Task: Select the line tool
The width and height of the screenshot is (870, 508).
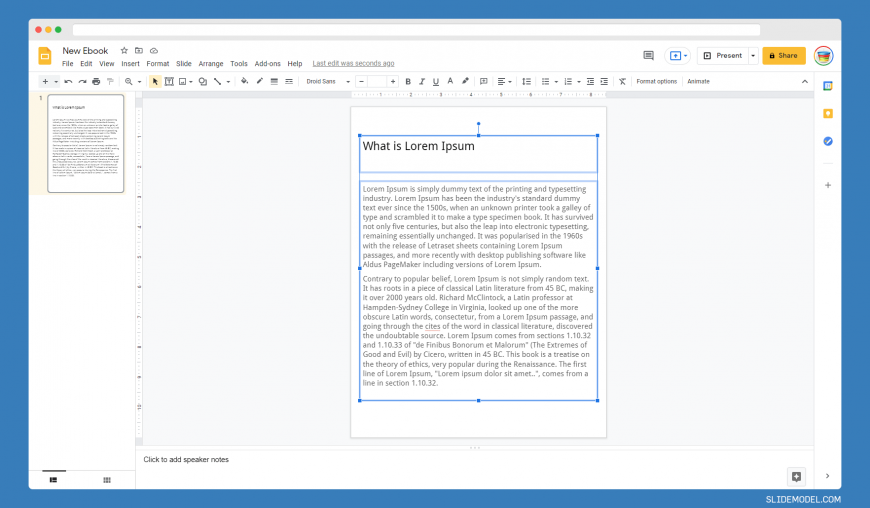Action: click(218, 82)
